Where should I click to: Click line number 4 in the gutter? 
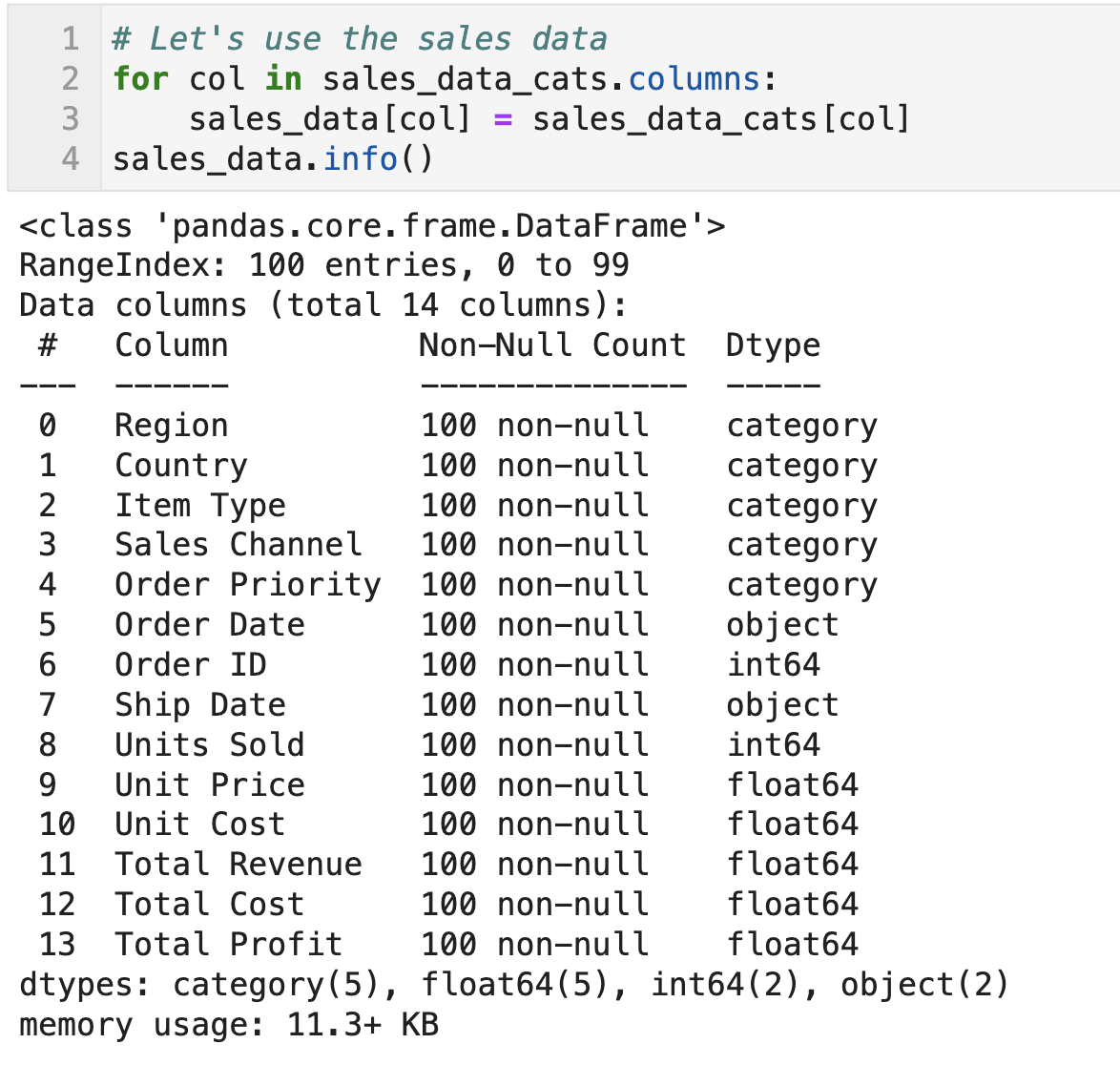70,158
